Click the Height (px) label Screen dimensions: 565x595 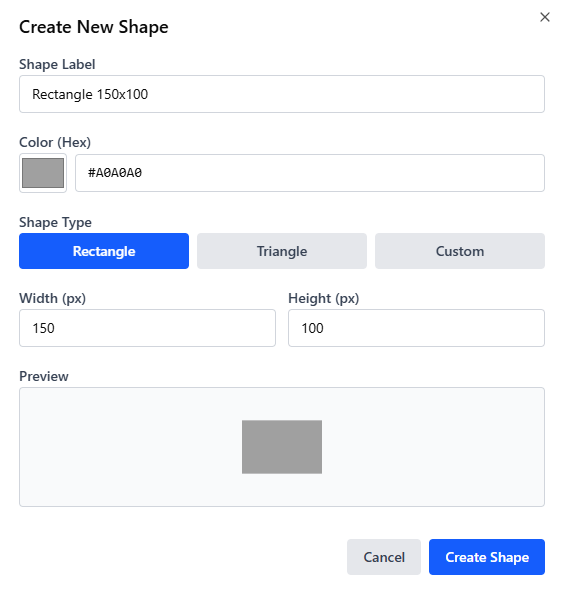tap(324, 298)
